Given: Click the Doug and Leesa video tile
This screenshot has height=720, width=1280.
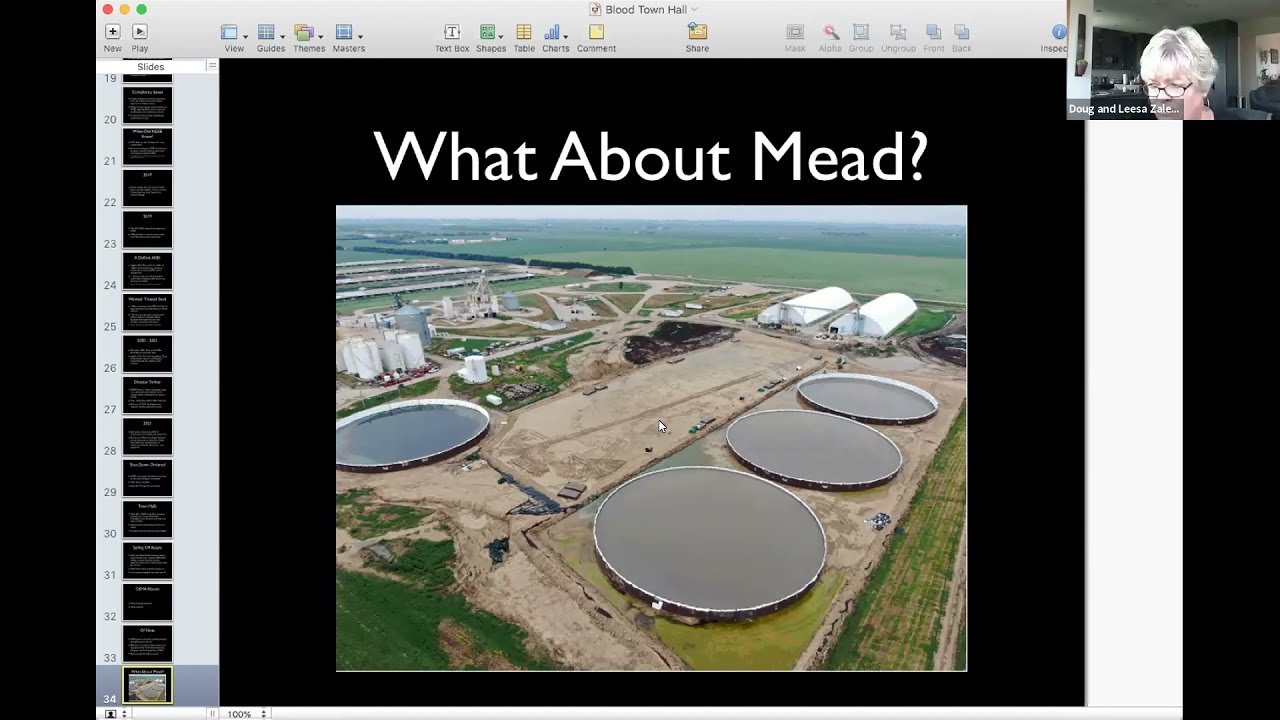Looking at the screenshot, I should click(x=1124, y=60).
